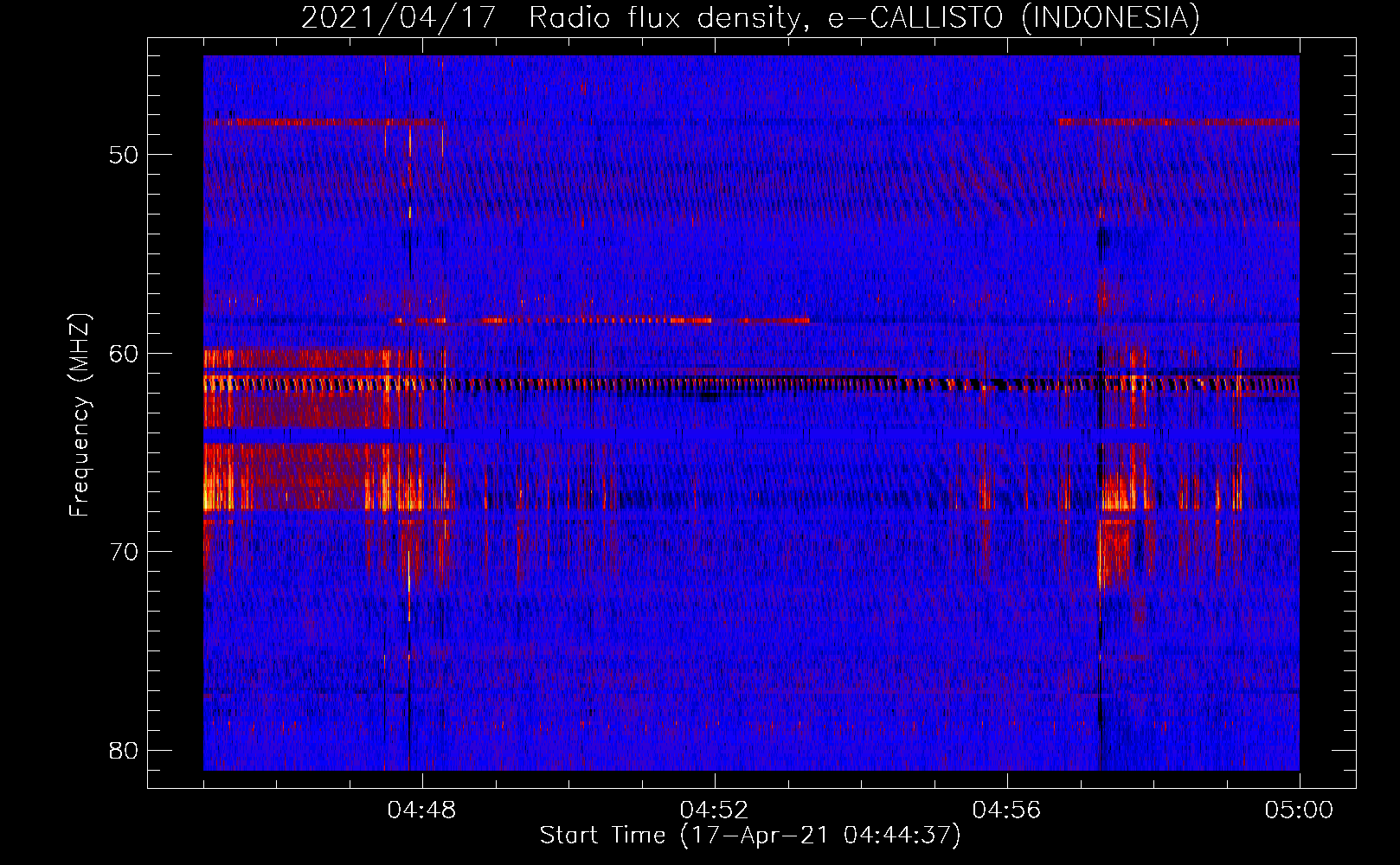Click the plot title '2021/04/17 Radio flux density'
The width and height of the screenshot is (1400, 865).
click(750, 17)
